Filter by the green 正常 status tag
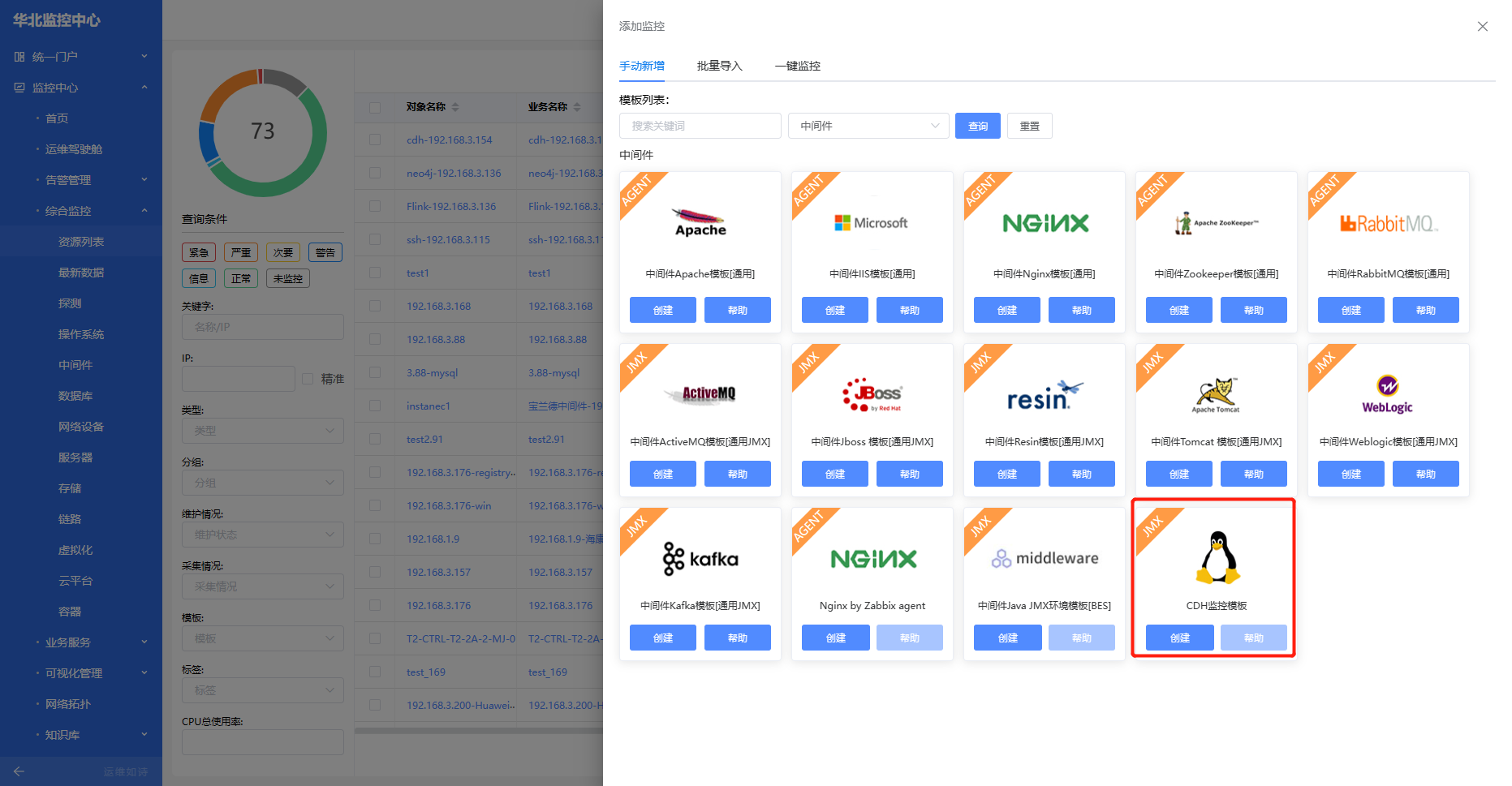Image resolution: width=1512 pixels, height=786 pixels. click(x=241, y=278)
